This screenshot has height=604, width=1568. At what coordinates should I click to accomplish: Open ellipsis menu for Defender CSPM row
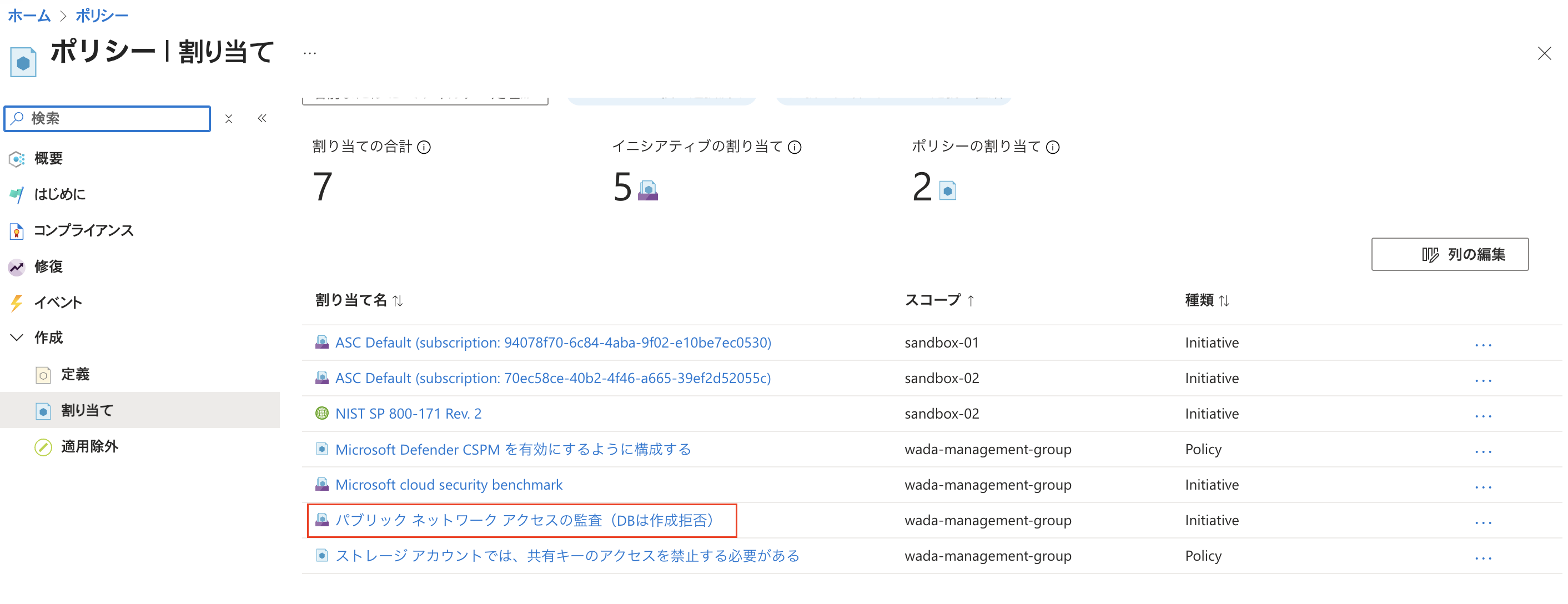click(x=1484, y=451)
